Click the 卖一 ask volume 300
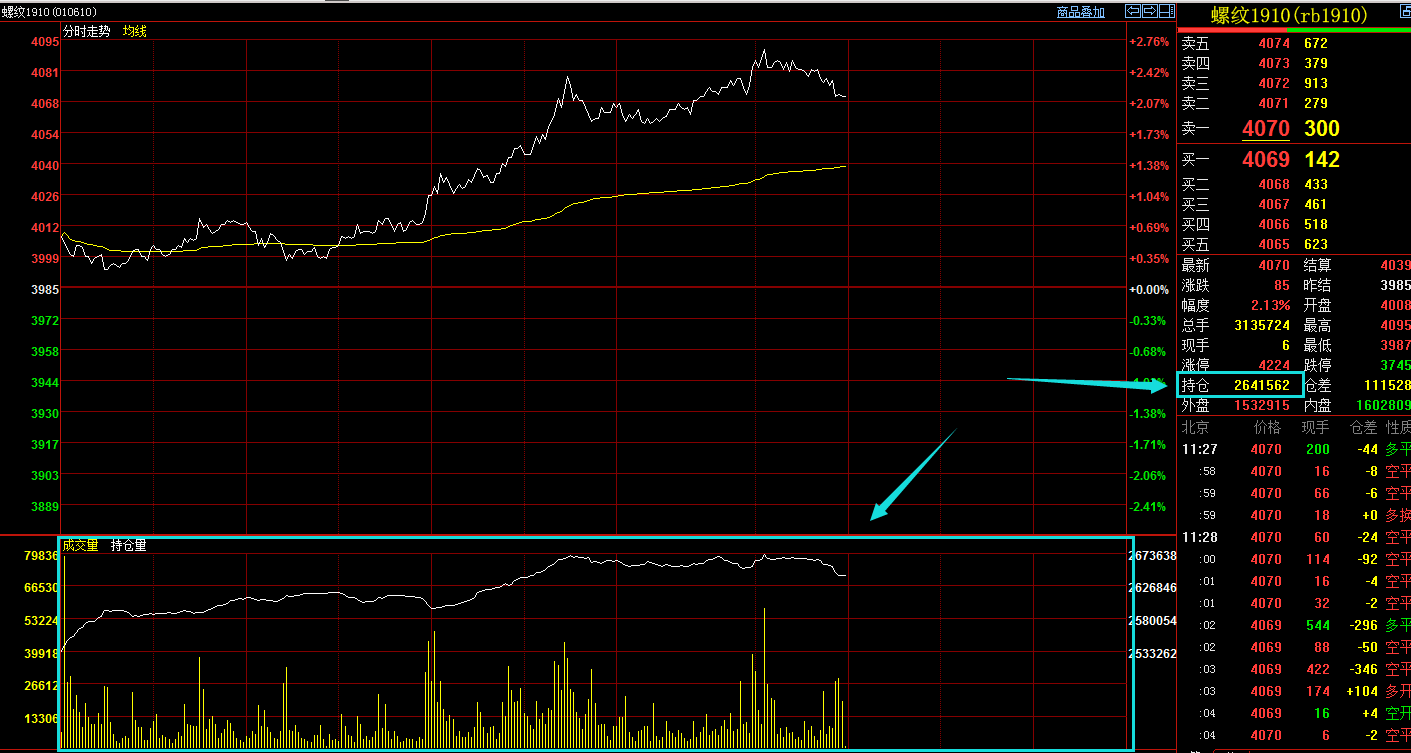Image resolution: width=1411 pixels, height=753 pixels. [1322, 128]
